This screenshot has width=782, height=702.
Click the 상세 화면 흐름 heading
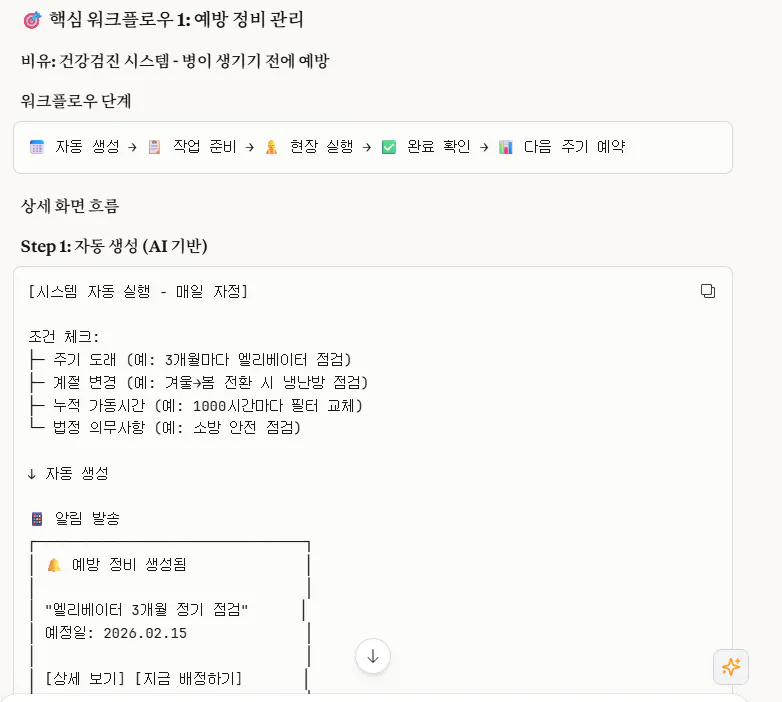[70, 206]
